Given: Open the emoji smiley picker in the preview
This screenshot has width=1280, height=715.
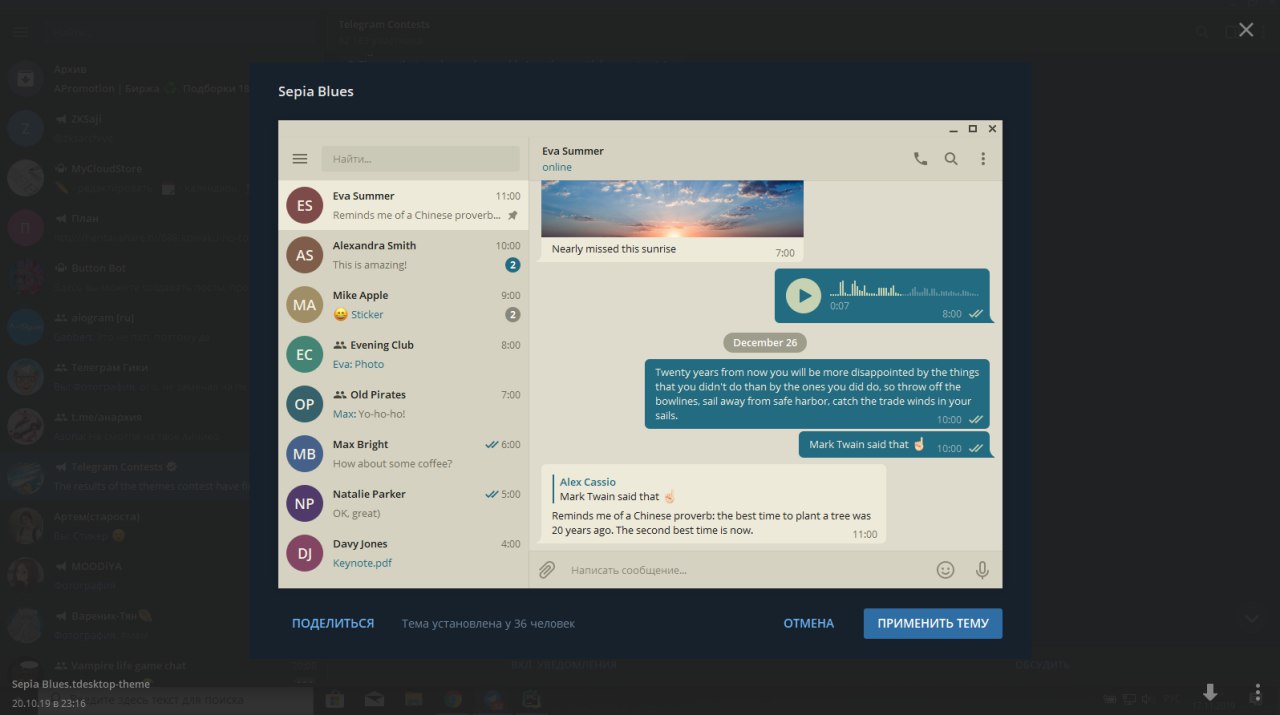Looking at the screenshot, I should [x=945, y=570].
